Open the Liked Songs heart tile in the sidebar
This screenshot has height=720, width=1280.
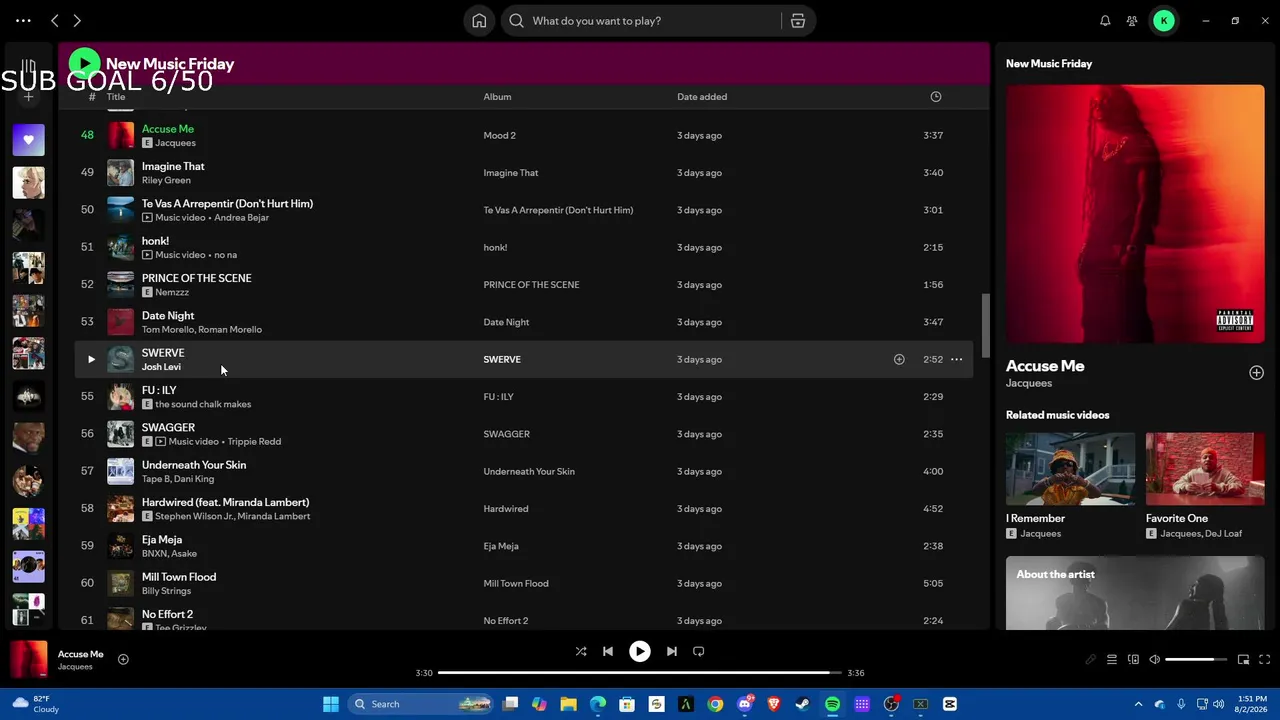coord(29,140)
